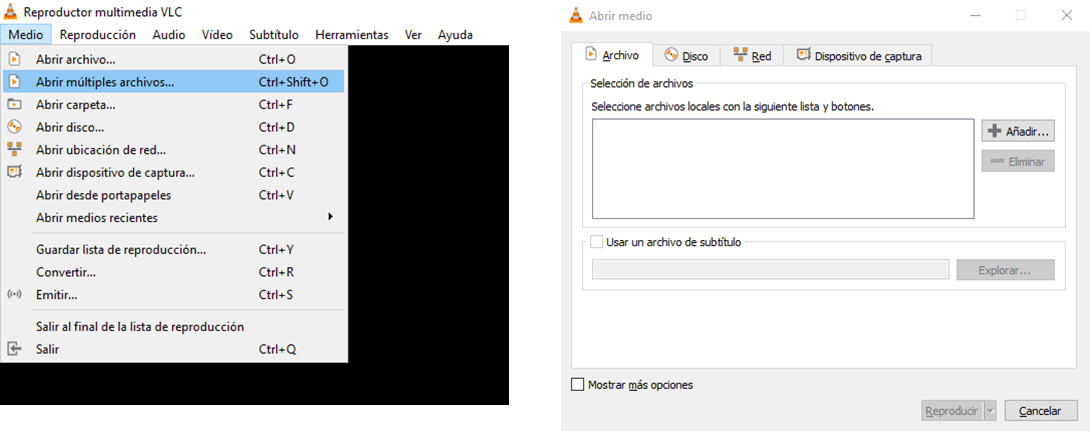
Task: Enable Usar un archivo de subtítulo checkbox
Action: coord(597,242)
